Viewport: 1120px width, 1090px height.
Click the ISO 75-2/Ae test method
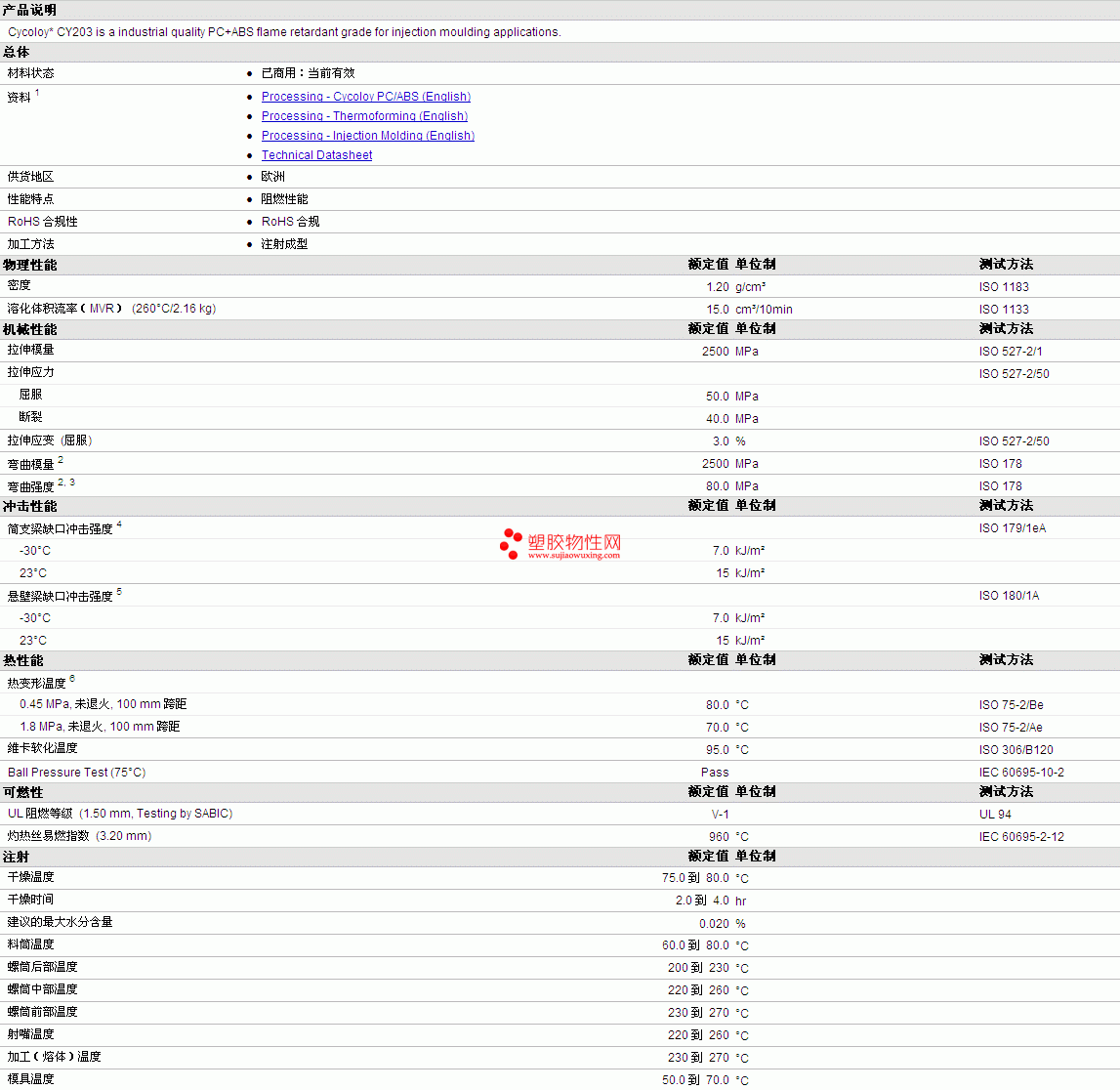1010,727
